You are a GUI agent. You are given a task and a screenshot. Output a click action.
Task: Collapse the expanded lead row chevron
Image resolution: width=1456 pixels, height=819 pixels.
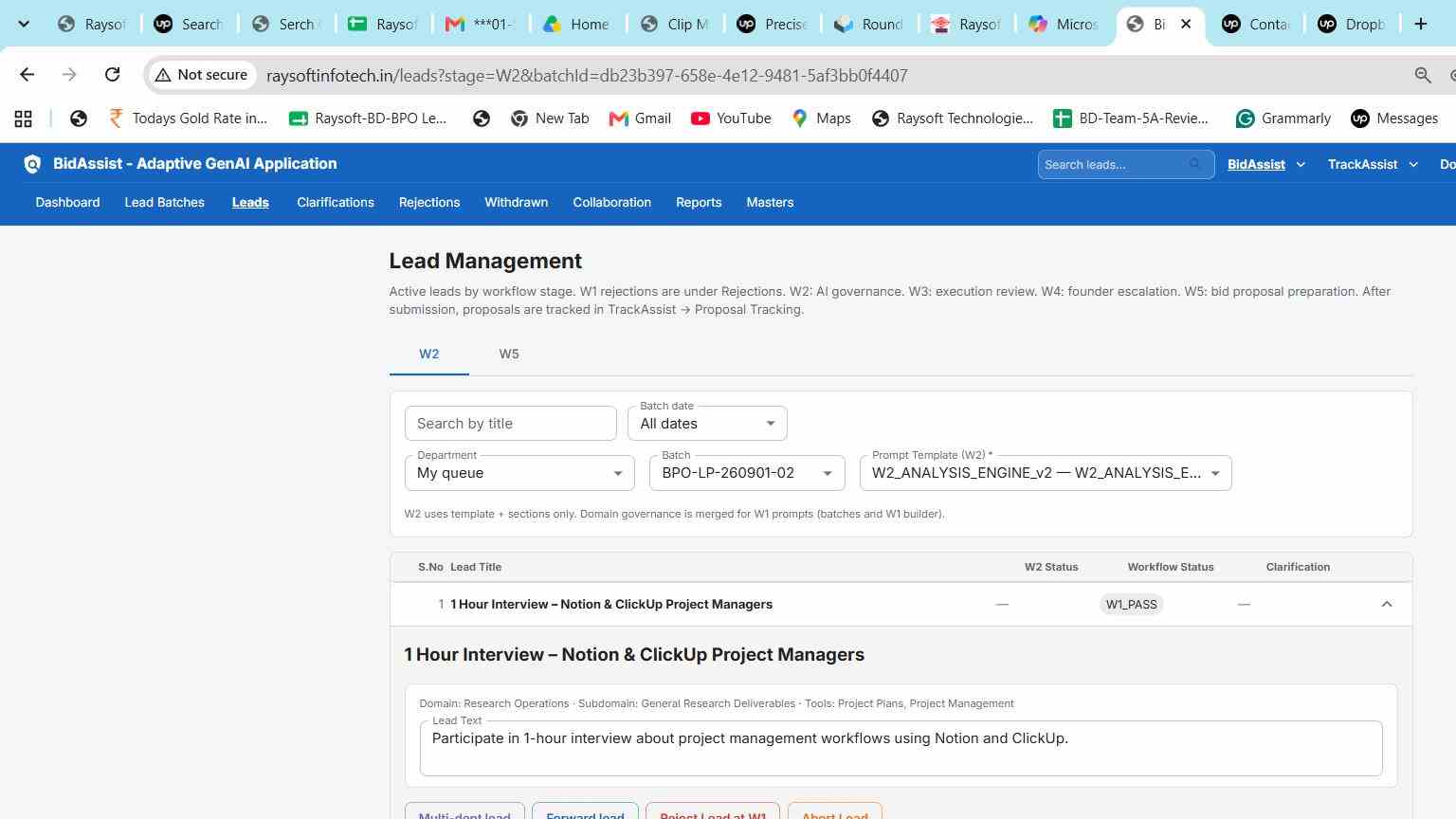[x=1386, y=605]
